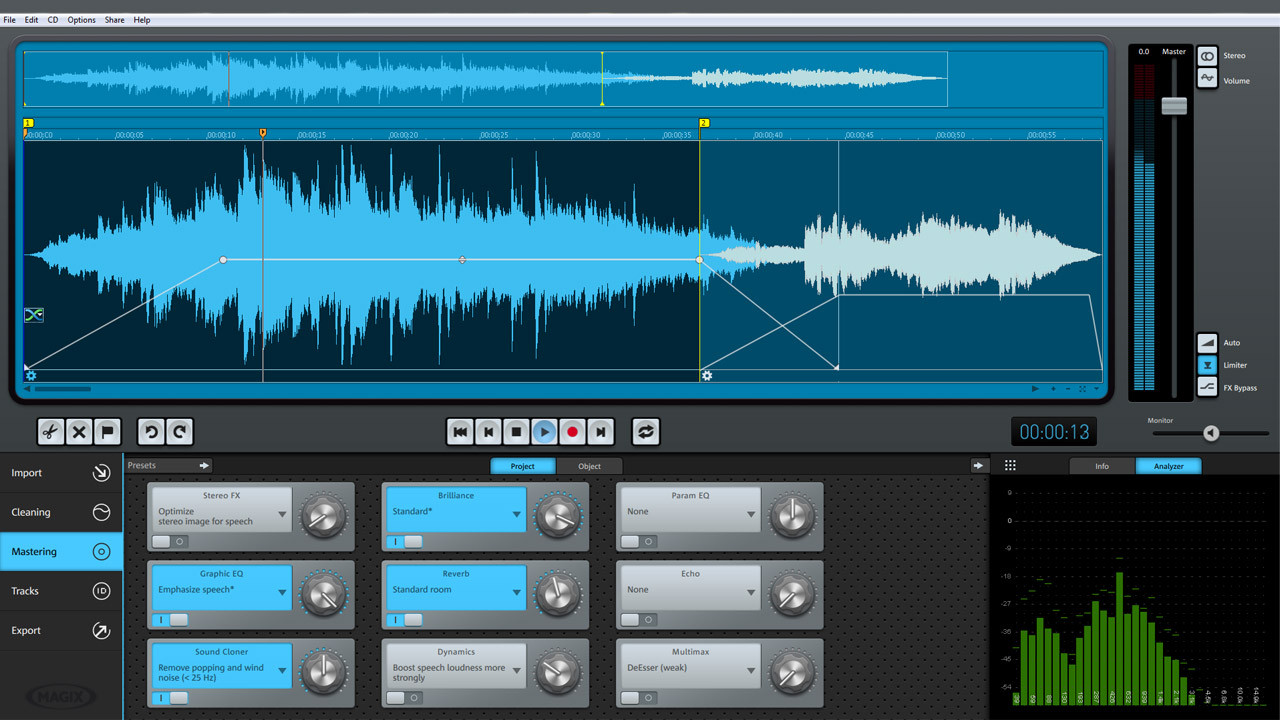Select the scissors cut tool

[50, 432]
